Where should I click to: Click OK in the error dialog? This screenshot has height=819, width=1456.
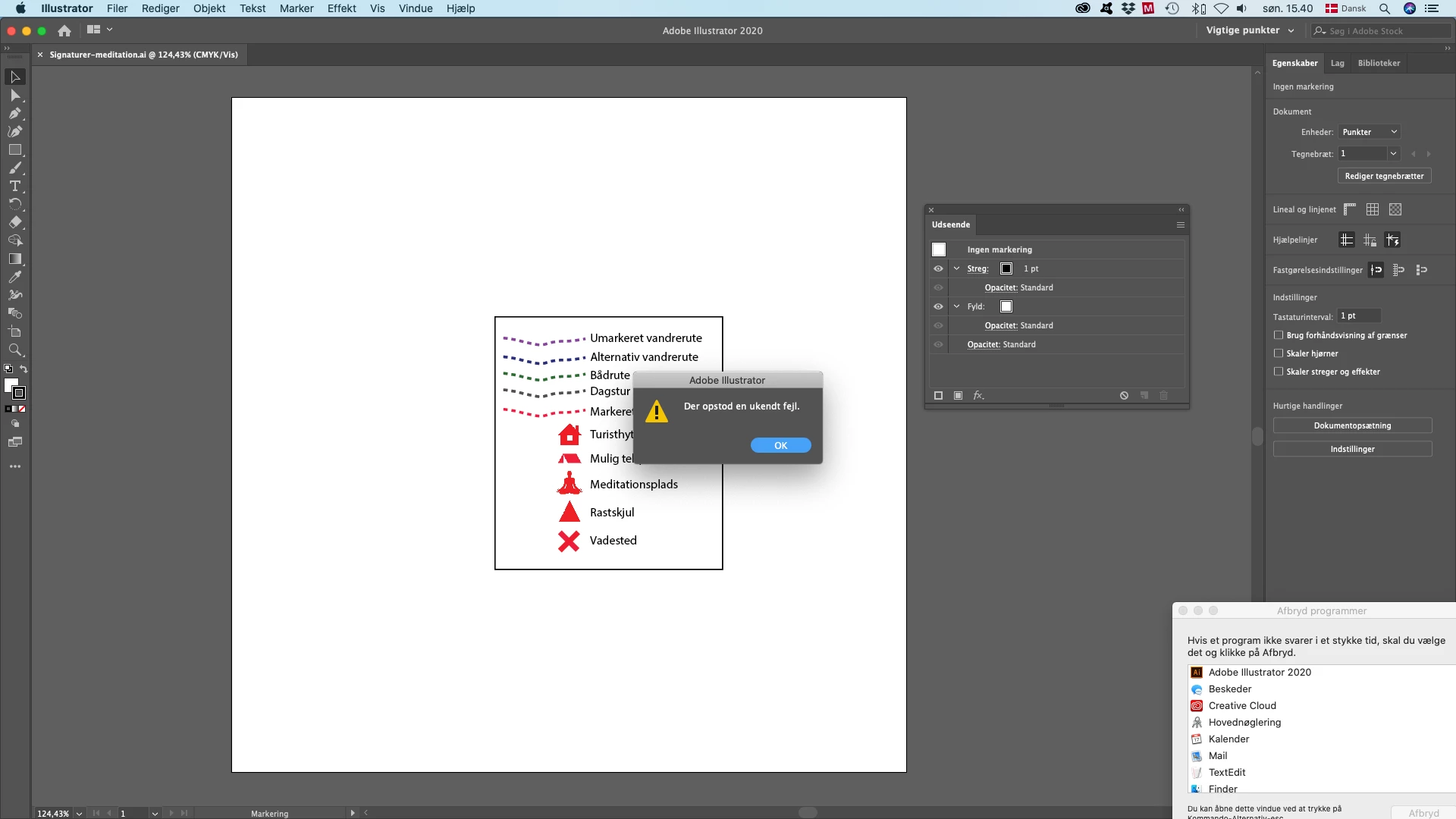(780, 446)
